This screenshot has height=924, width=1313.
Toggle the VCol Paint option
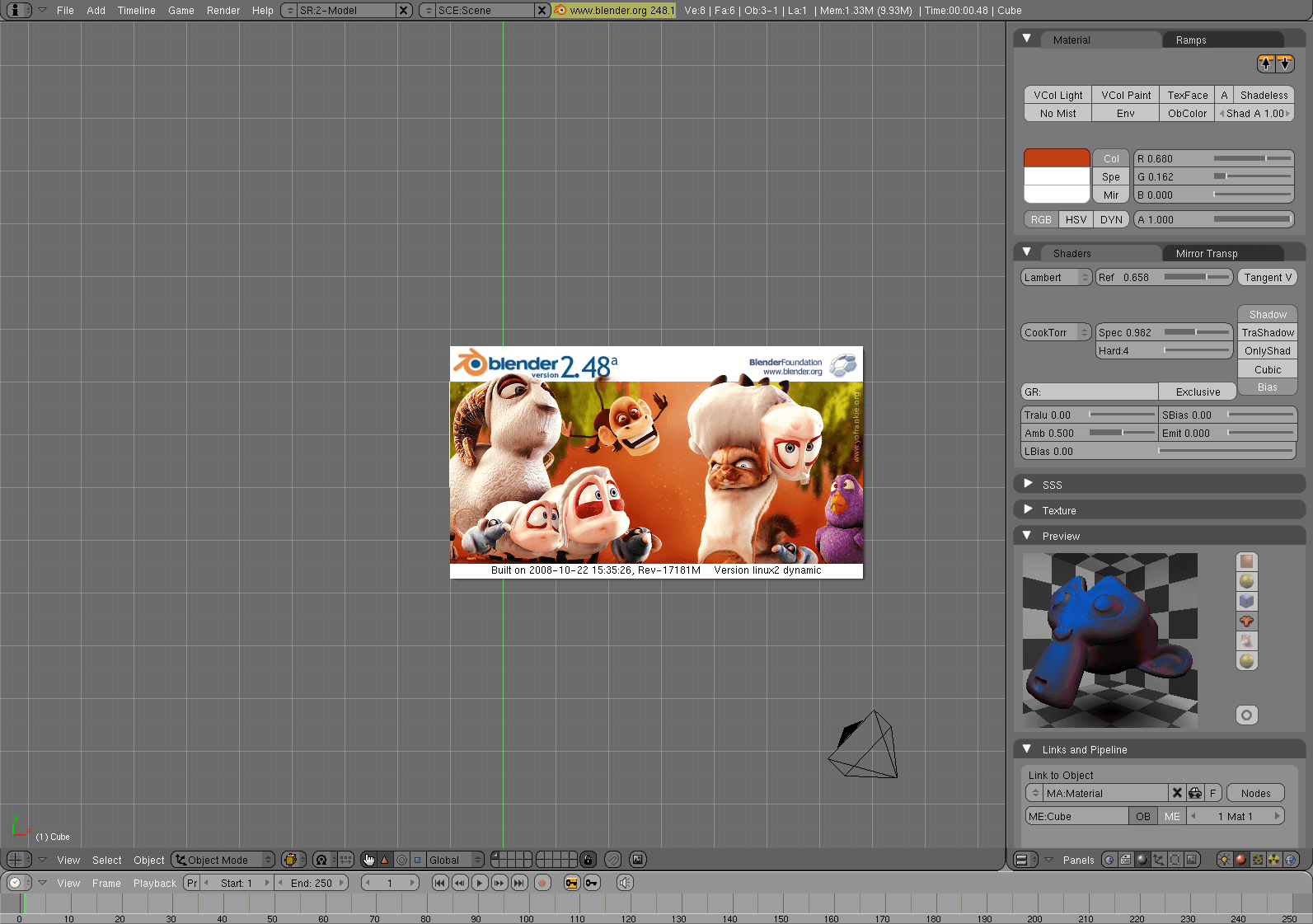1126,95
